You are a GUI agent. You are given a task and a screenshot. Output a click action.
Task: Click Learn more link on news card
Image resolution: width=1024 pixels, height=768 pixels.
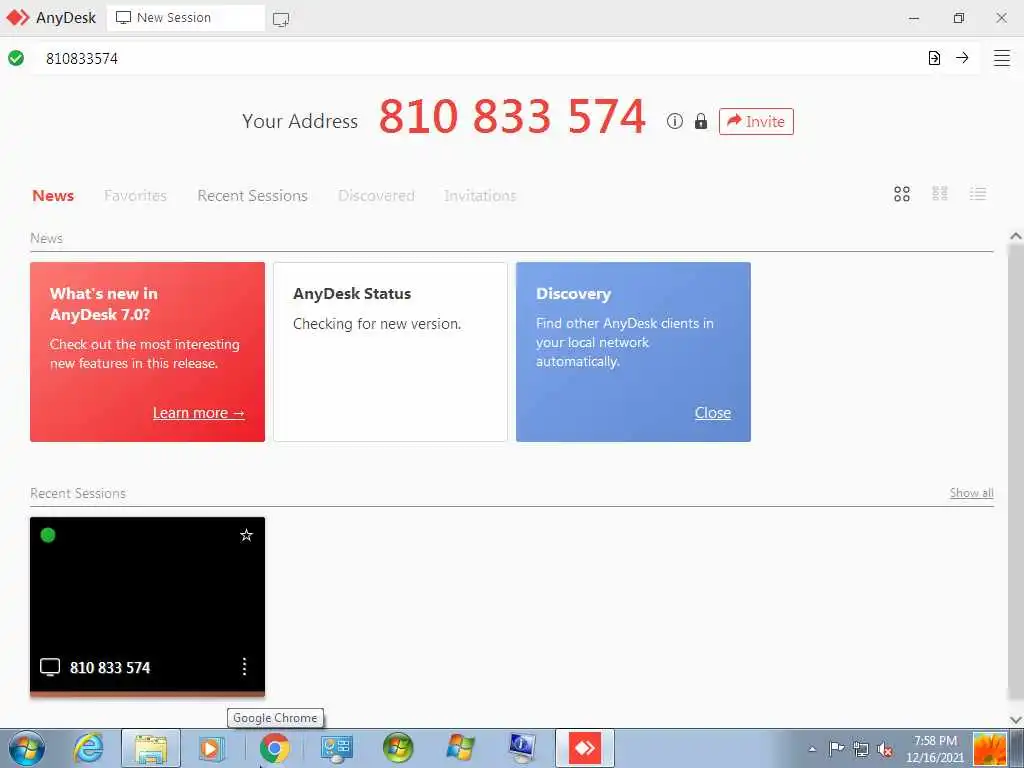point(199,413)
